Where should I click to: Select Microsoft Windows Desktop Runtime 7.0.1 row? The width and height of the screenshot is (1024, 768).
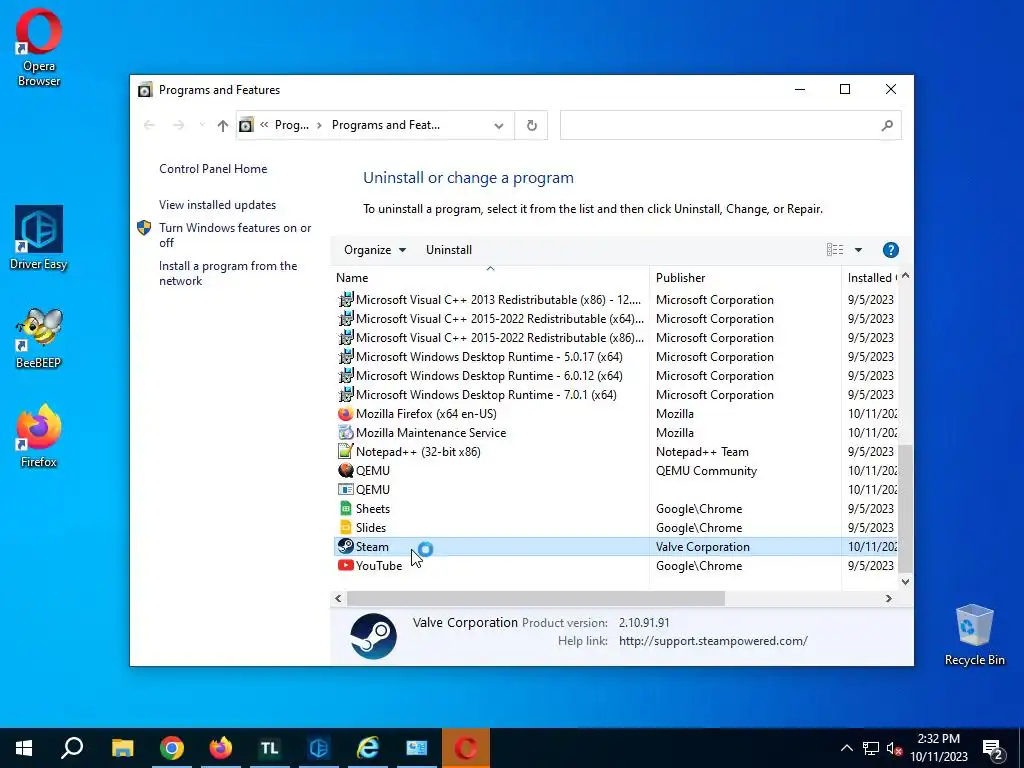[616, 395]
